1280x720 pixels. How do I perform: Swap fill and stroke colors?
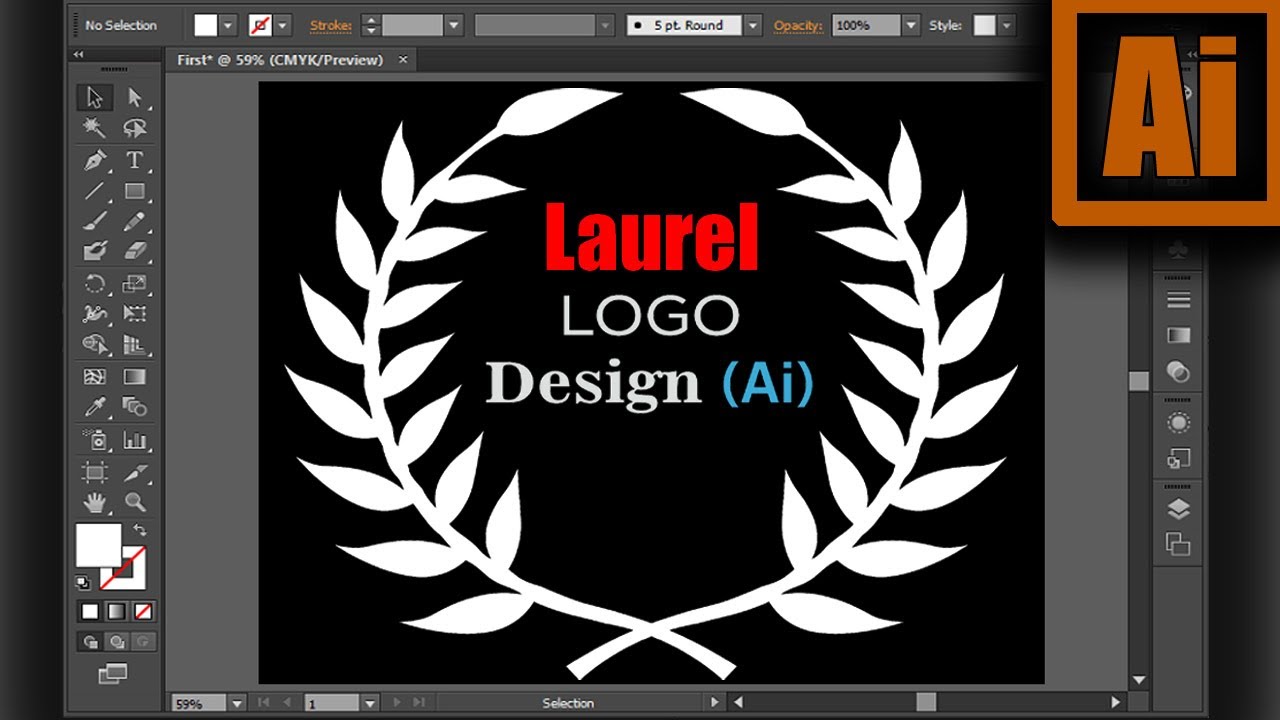[x=140, y=530]
